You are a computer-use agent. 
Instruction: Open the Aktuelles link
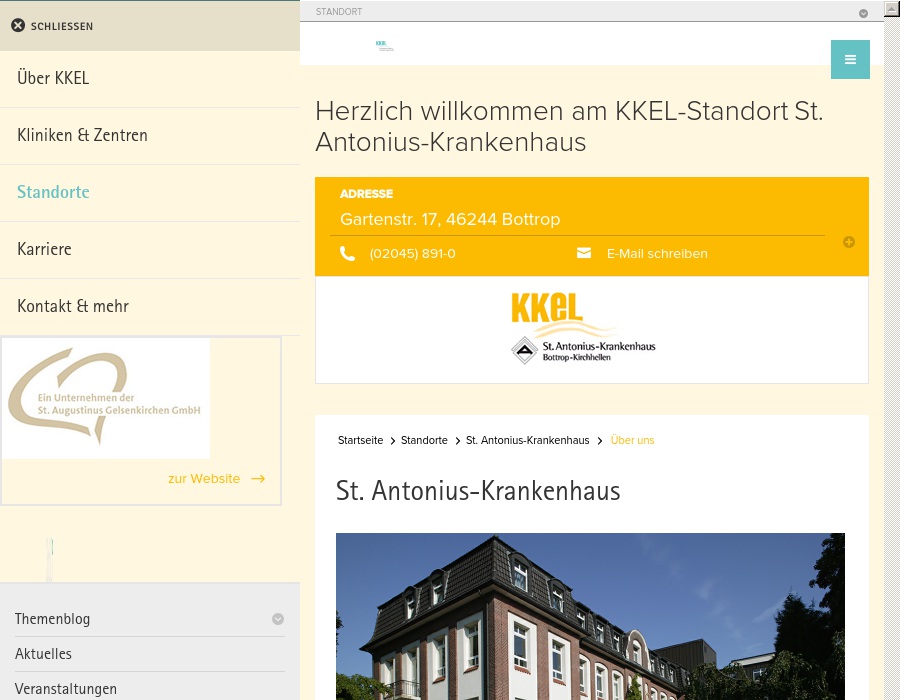[x=43, y=654]
